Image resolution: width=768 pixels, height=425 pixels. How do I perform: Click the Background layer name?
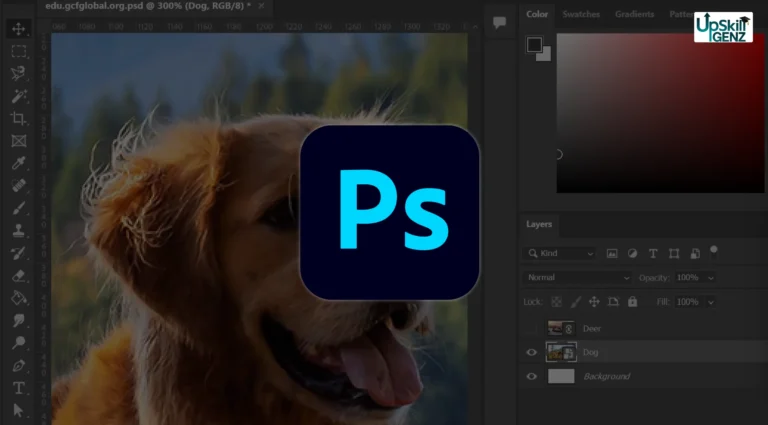606,377
